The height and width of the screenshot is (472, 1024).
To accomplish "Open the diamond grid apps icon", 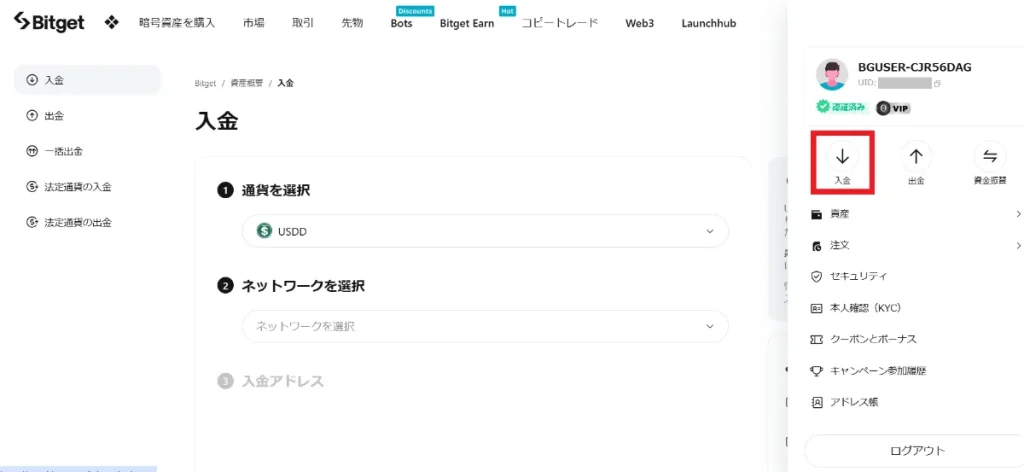I will pyautogui.click(x=112, y=23).
